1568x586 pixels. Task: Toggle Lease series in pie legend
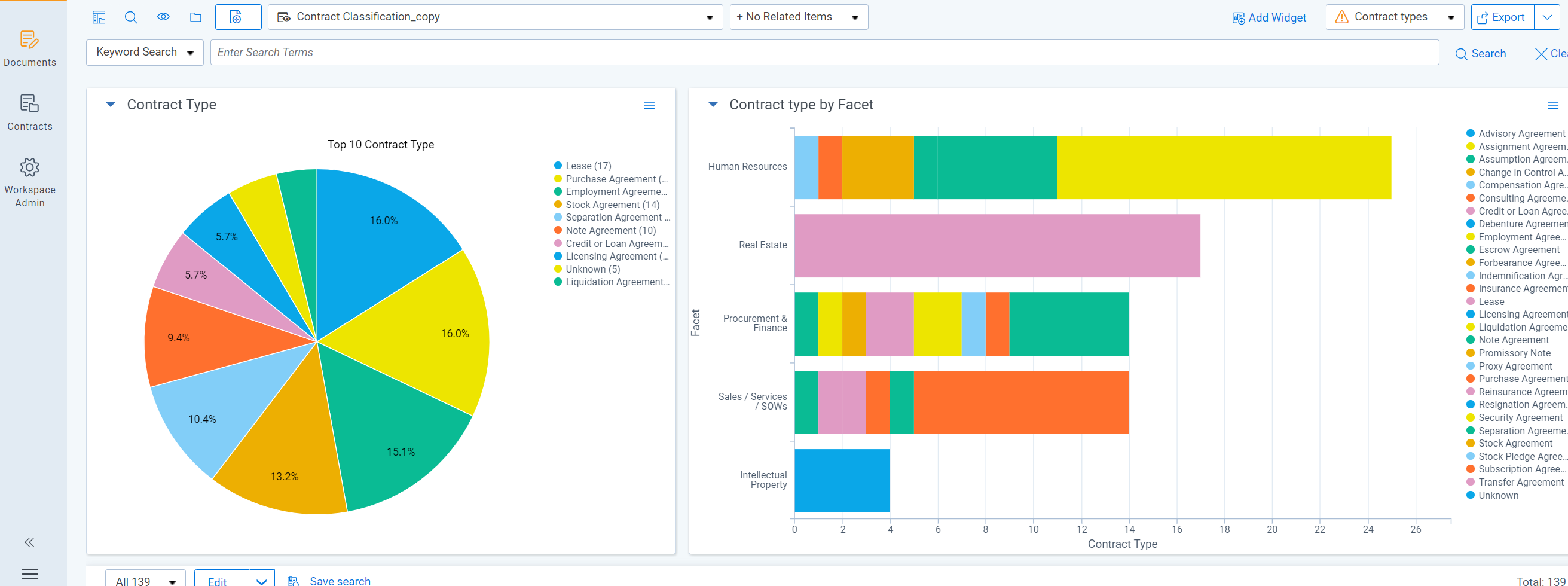(582, 166)
